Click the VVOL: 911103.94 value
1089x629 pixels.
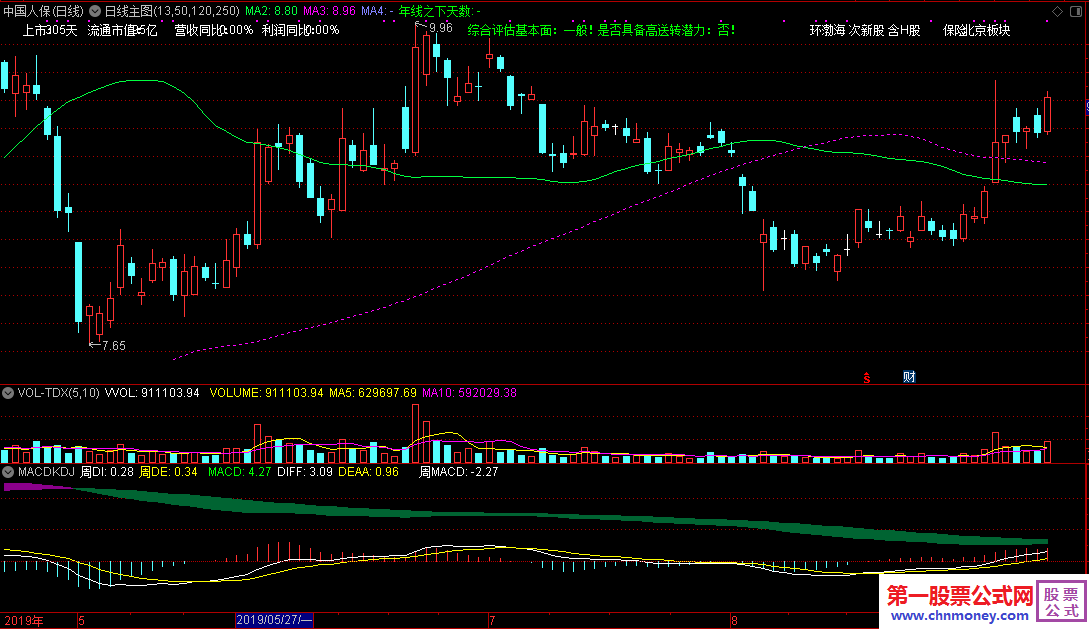(x=152, y=393)
